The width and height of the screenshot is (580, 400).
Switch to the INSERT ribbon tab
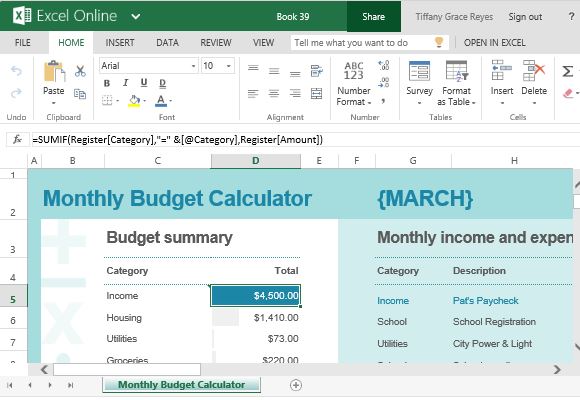coord(120,43)
